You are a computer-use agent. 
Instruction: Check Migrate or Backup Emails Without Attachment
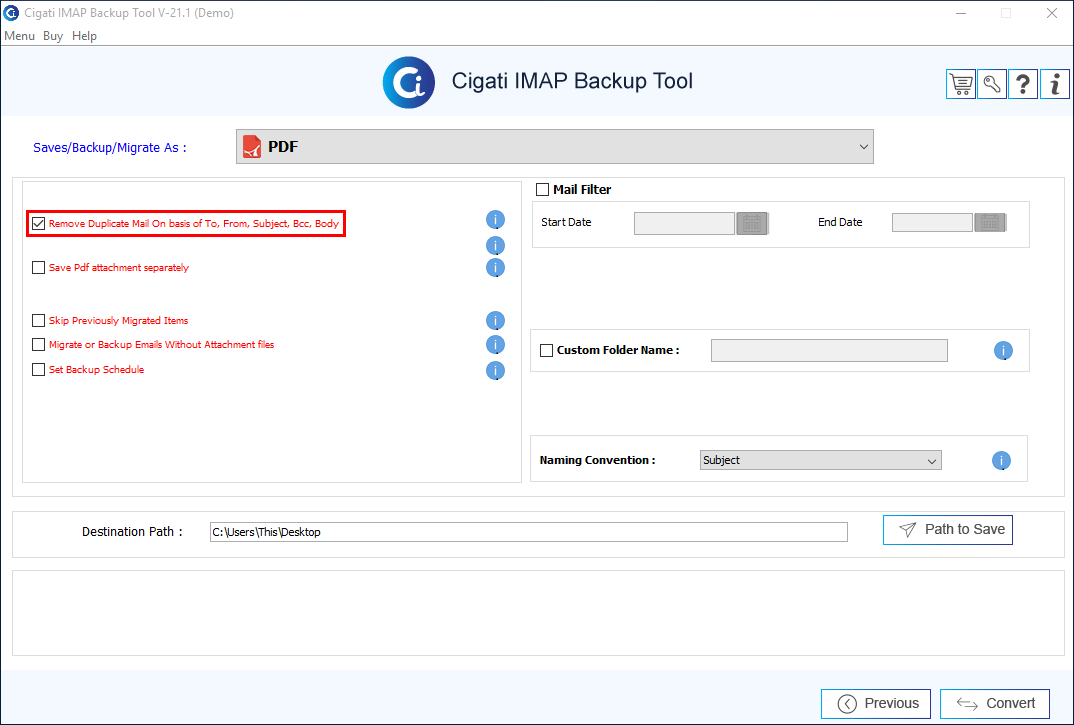pos(38,345)
